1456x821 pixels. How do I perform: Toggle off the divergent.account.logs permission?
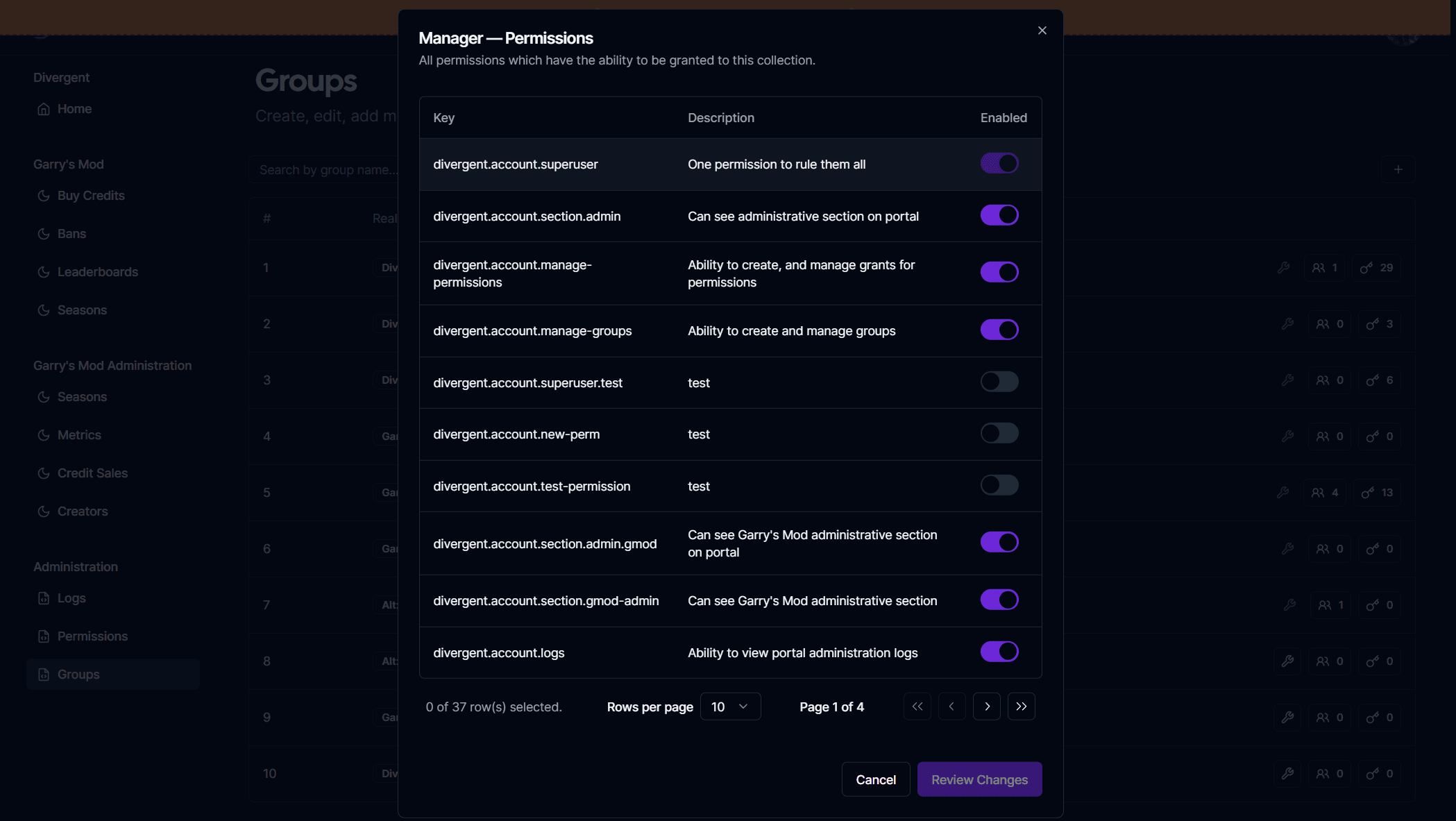pos(999,651)
